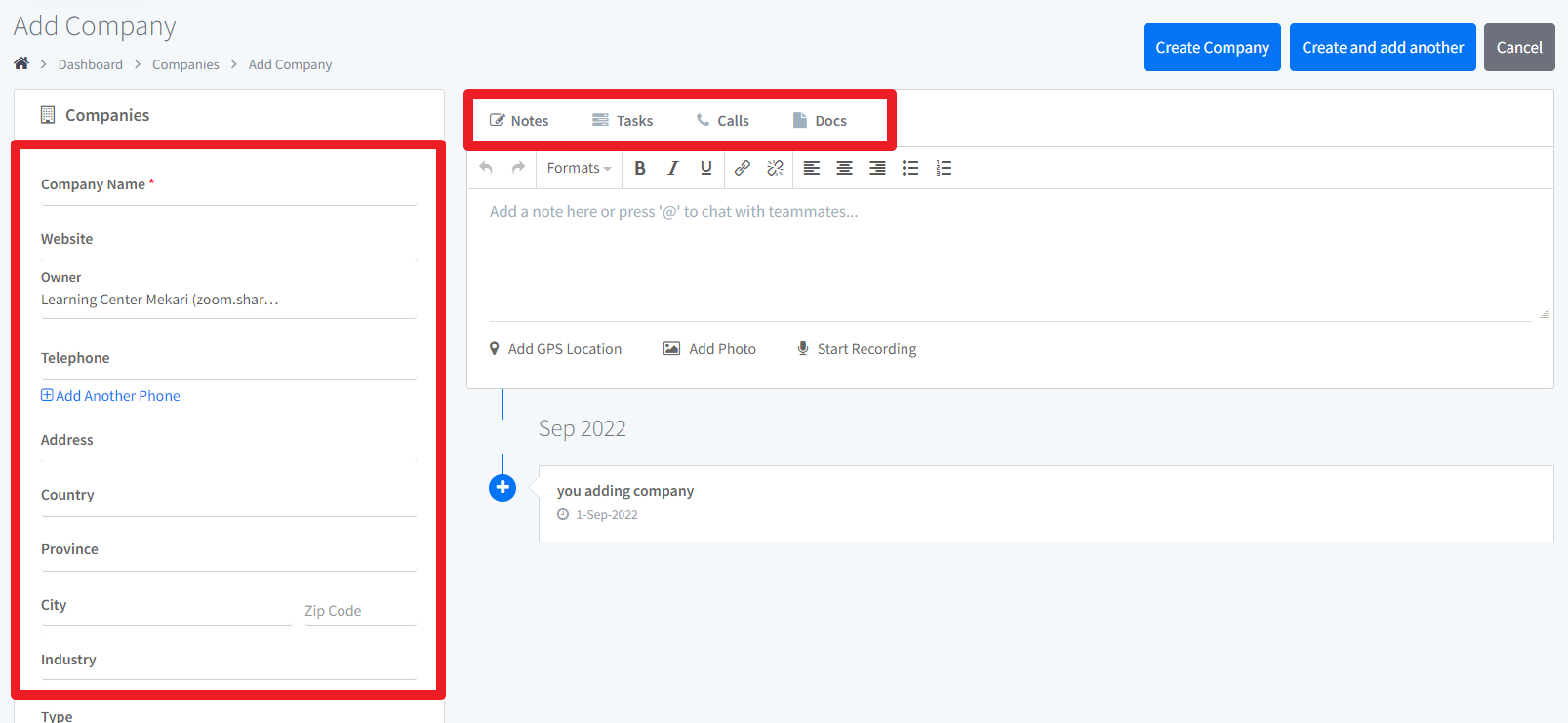Click the blue plus timeline marker
The width and height of the screenshot is (1568, 723).
(503, 487)
